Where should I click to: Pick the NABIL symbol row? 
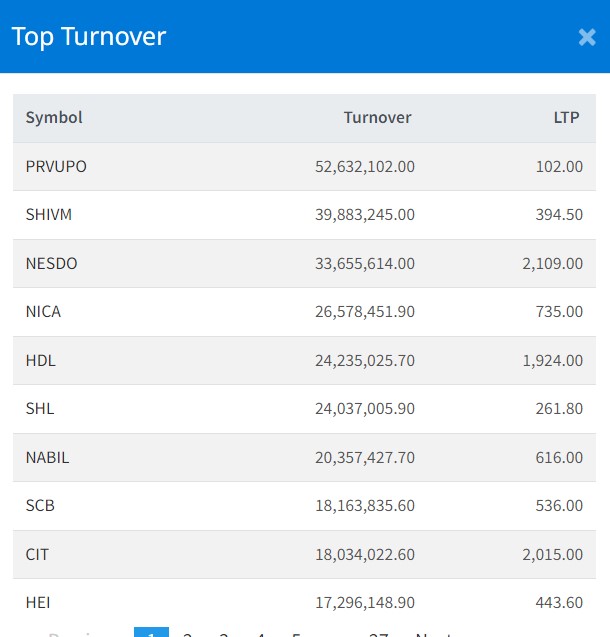point(47,457)
